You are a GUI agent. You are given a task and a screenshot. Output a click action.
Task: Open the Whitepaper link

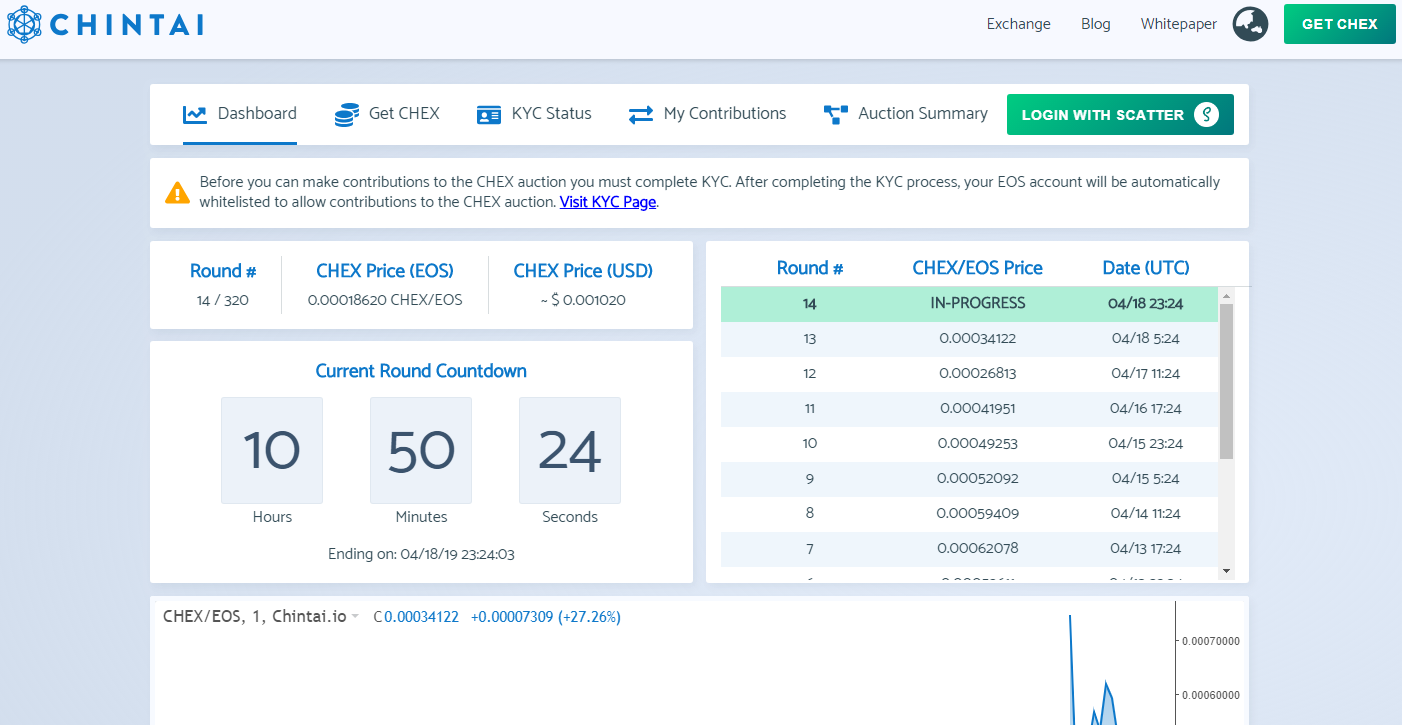(x=1179, y=24)
